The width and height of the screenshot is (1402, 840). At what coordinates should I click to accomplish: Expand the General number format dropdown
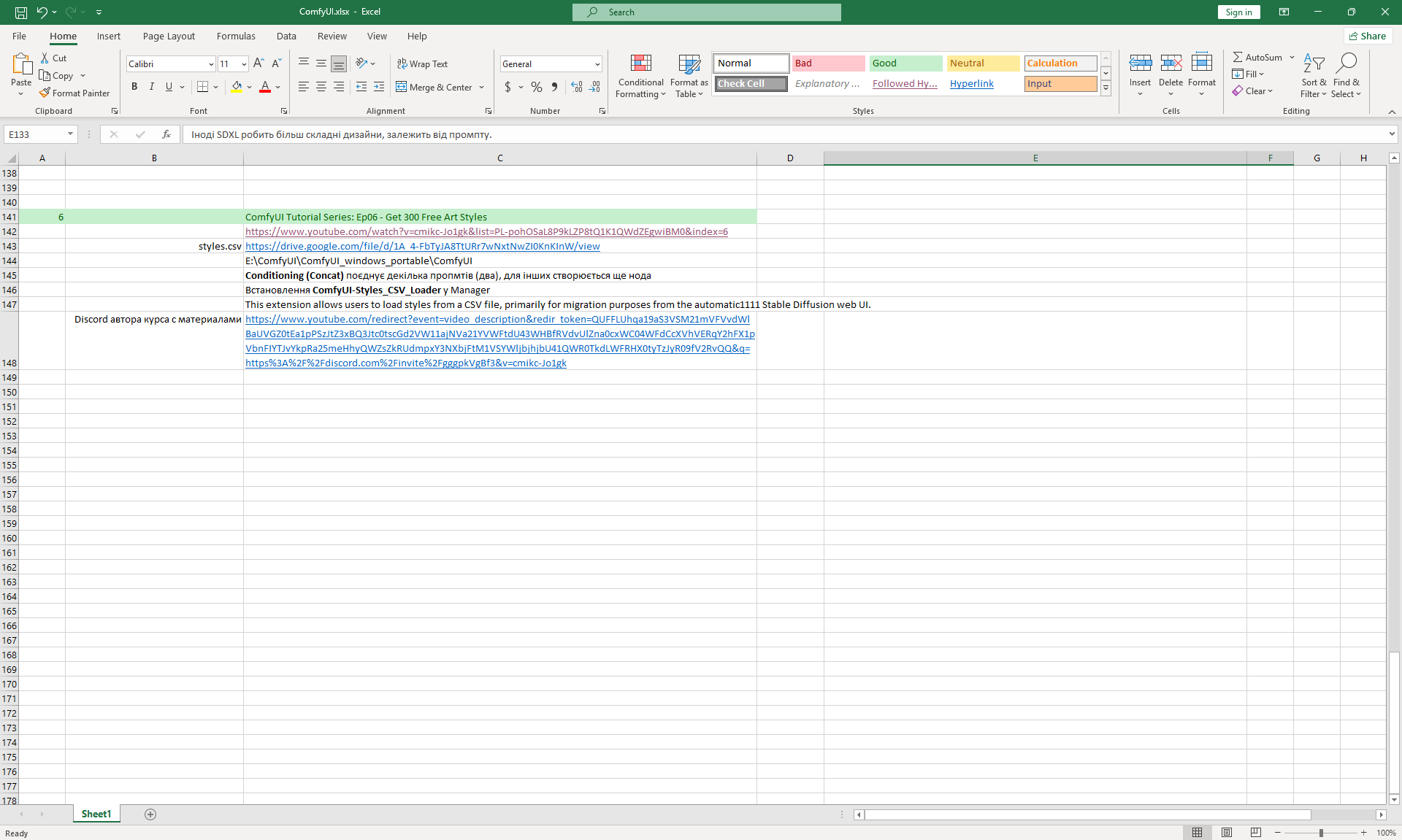tap(597, 64)
